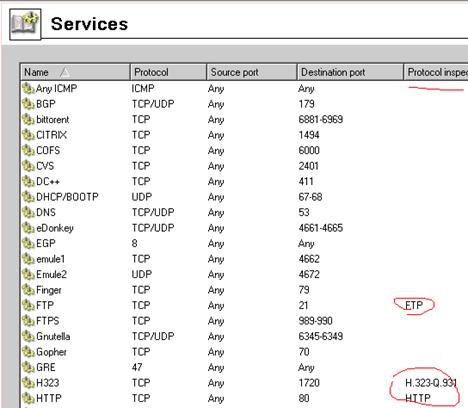Screen dimensions: 468x408
Task: Select the Any ICMP service icon
Action: [28, 89]
